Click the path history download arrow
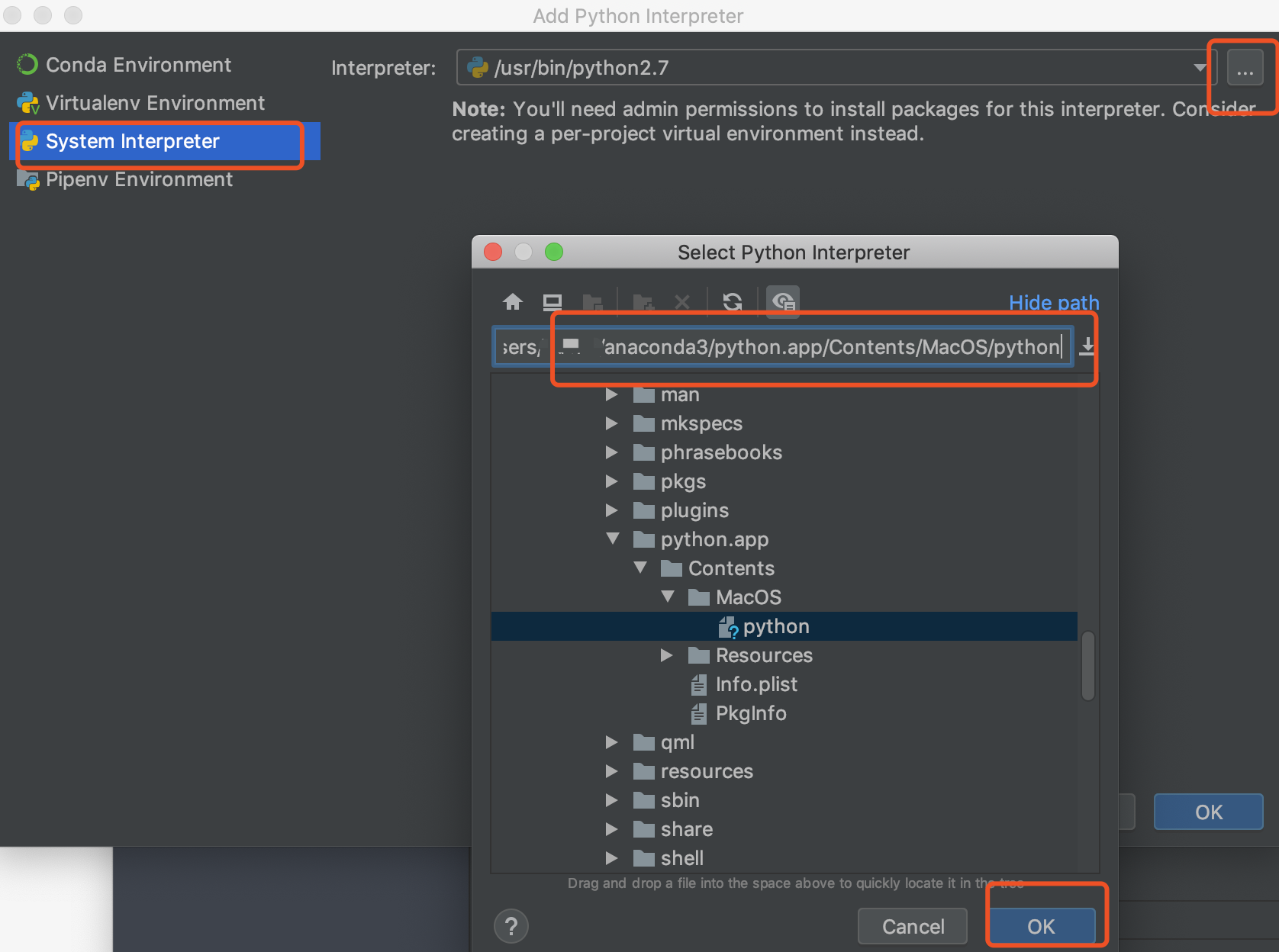 coord(1087,346)
